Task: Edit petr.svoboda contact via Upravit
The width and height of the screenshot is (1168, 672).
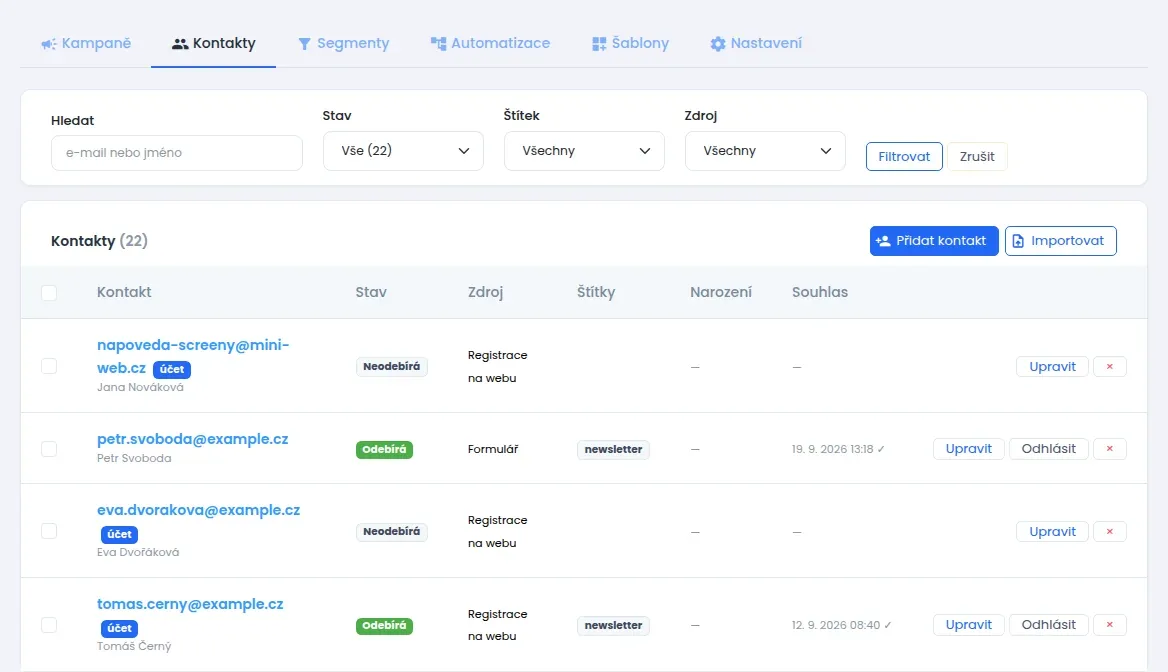Action: [x=968, y=448]
